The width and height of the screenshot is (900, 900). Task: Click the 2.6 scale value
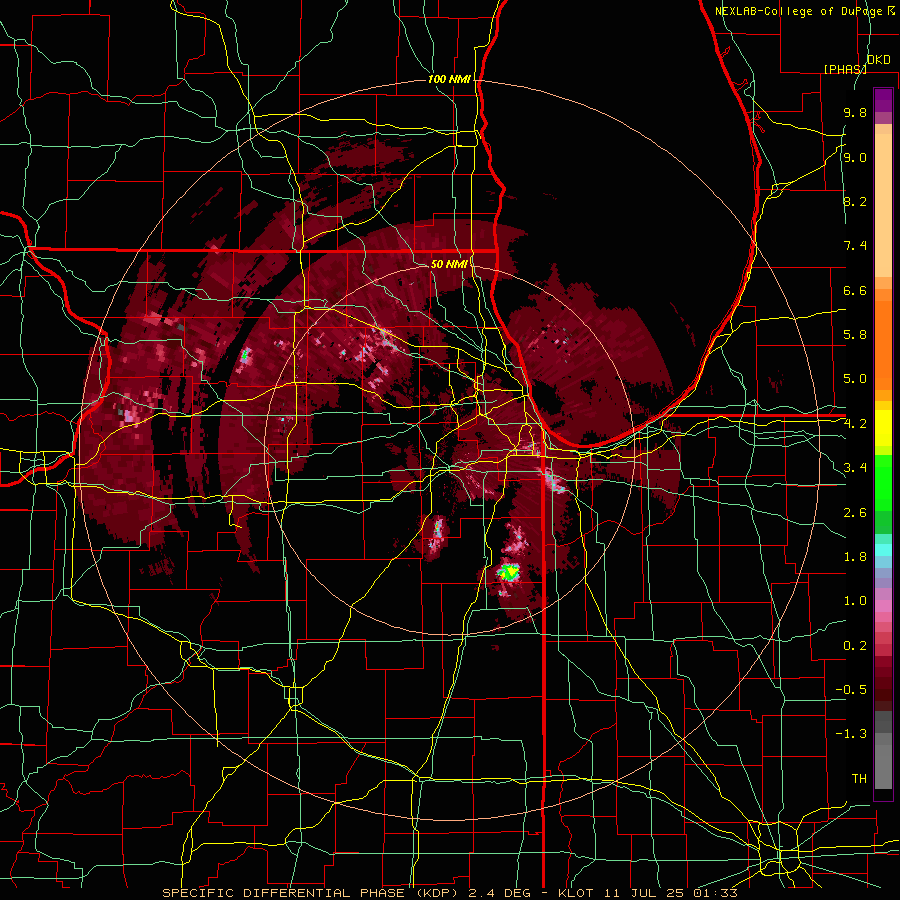pos(855,513)
